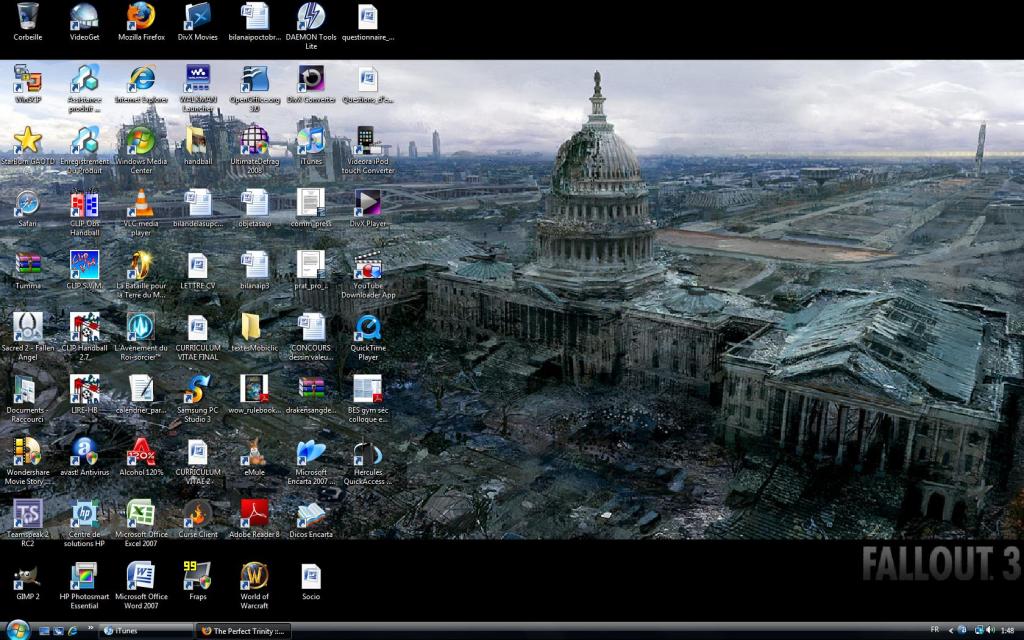The image size is (1024, 640).
Task: Select the Teamspeak 2 RC2 icon
Action: coord(27,522)
